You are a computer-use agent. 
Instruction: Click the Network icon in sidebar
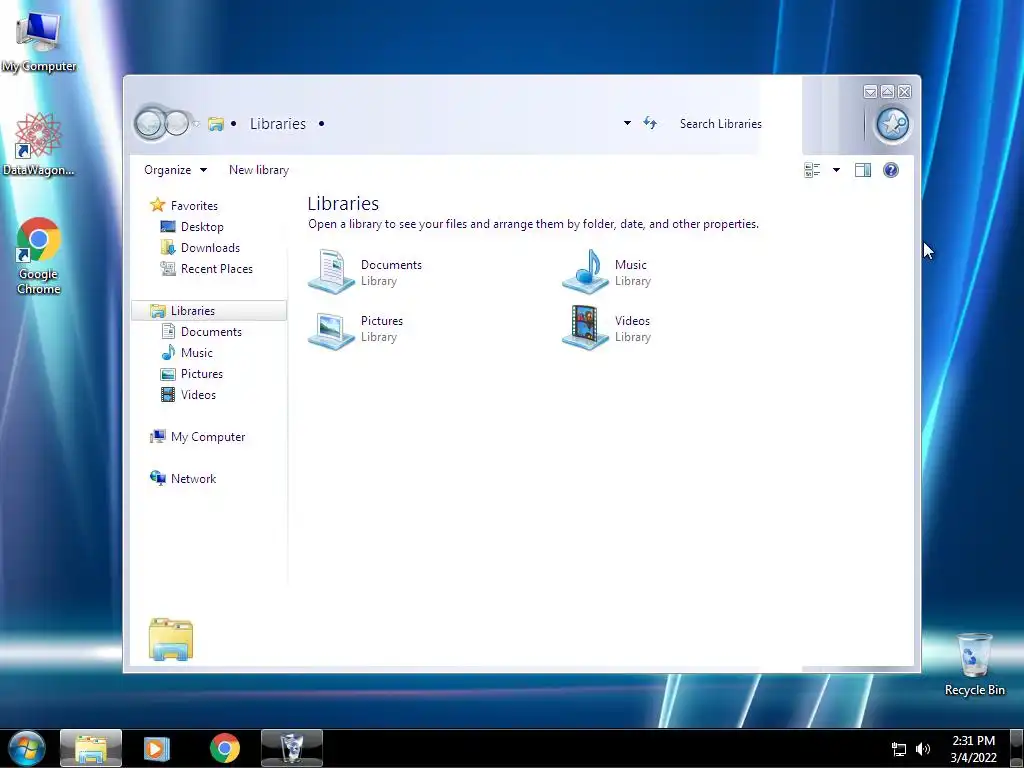pos(157,478)
